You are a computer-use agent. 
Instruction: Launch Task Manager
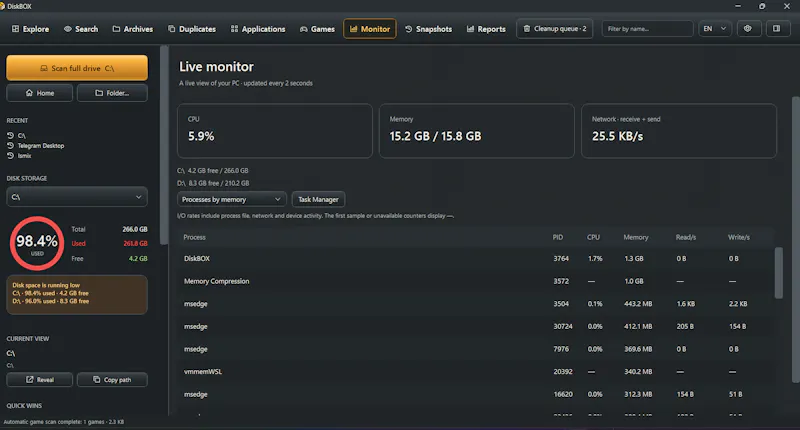(318, 199)
